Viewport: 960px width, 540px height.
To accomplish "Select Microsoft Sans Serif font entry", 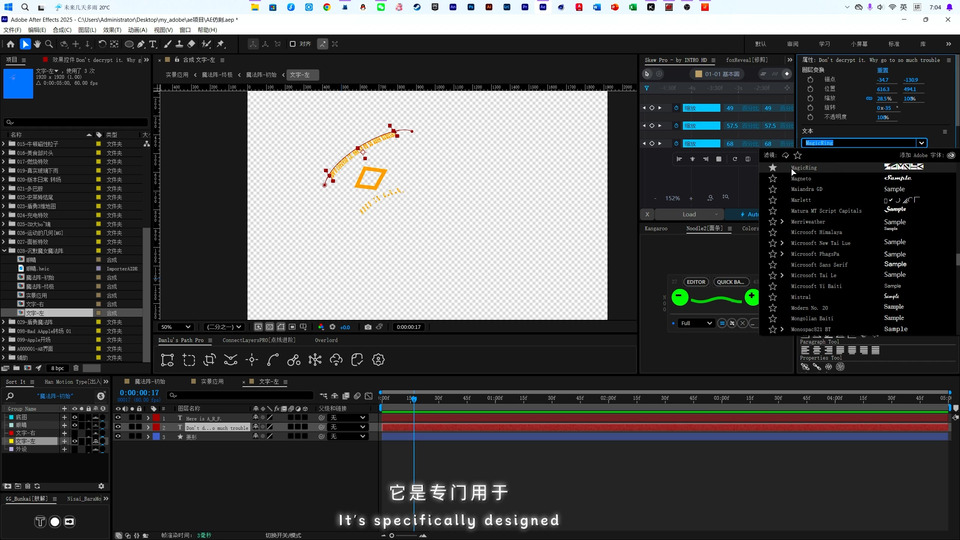I will (819, 264).
